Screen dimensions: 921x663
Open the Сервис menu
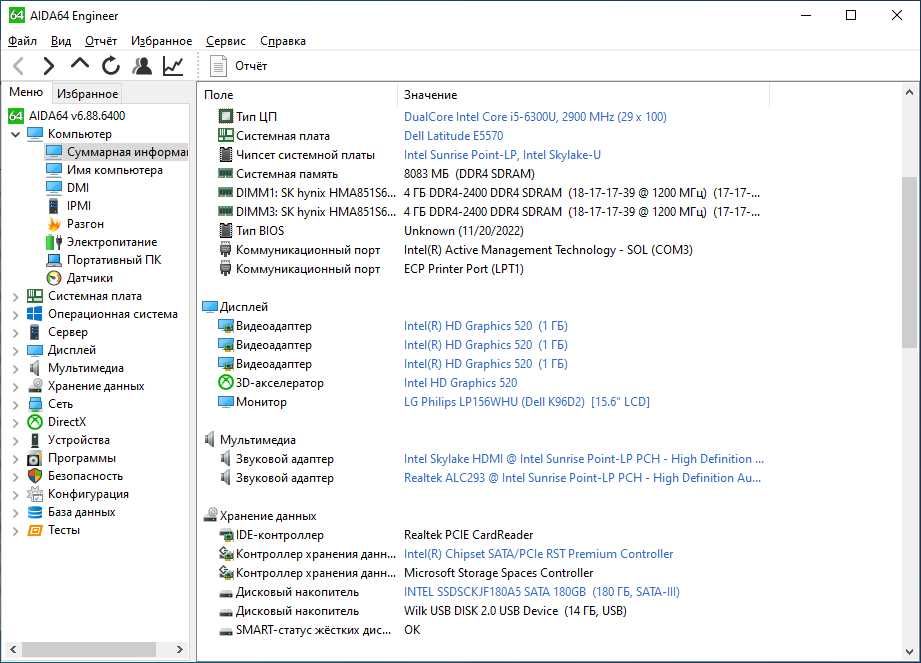click(226, 41)
